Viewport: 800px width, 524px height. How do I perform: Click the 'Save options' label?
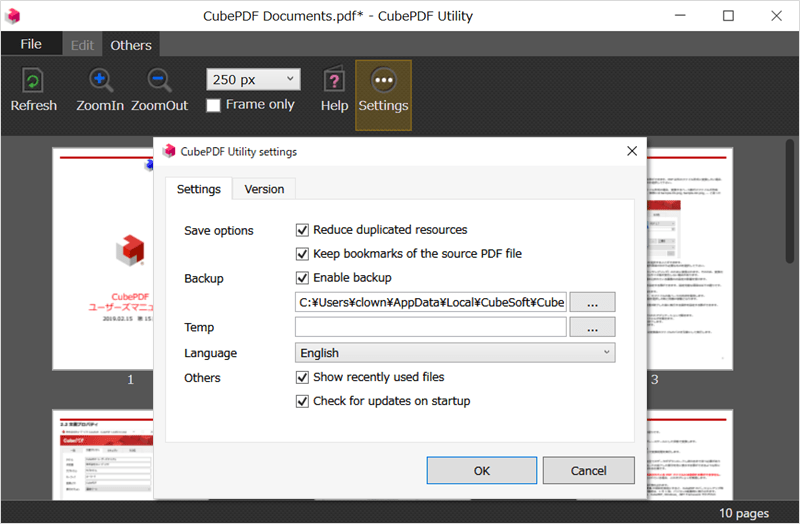click(218, 231)
